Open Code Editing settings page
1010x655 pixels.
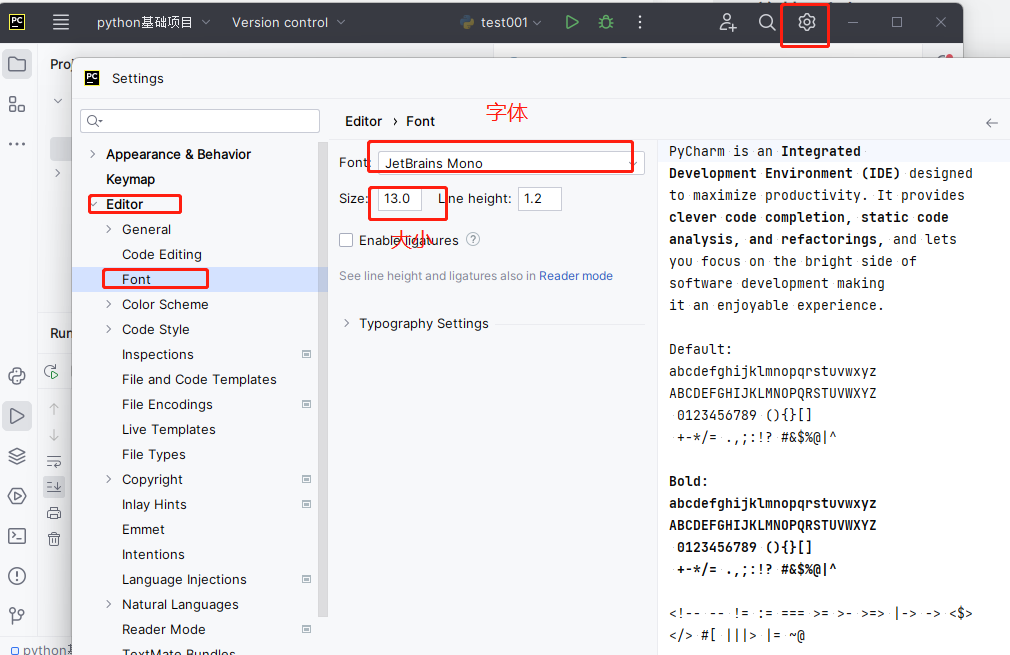[162, 254]
